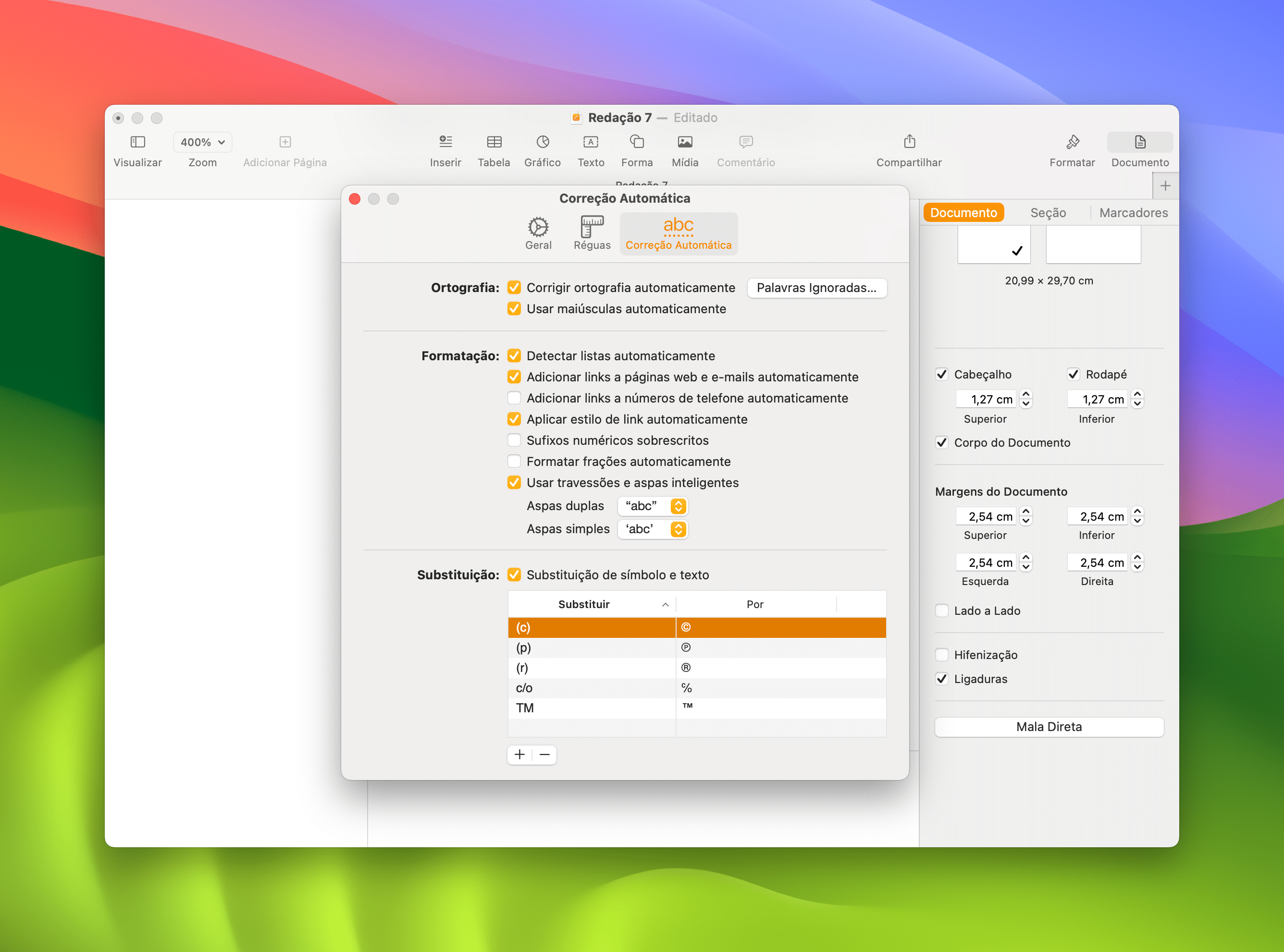Screen dimensions: 1284x952
Task: Click the Palavras Ignoradas button
Action: (x=817, y=288)
